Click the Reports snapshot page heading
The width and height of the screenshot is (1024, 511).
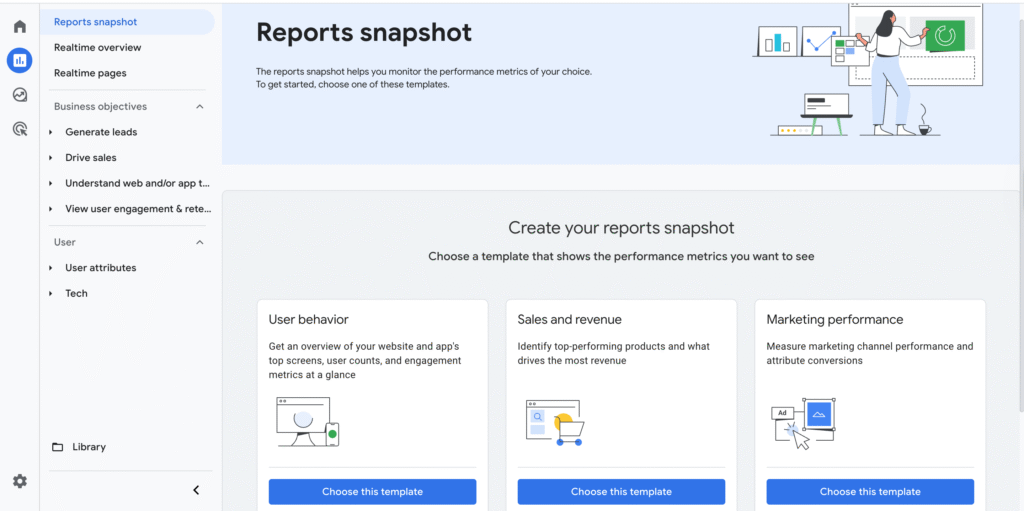(x=364, y=32)
